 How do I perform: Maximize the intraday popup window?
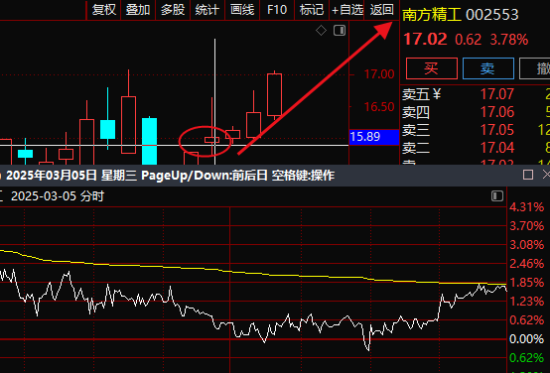pos(528,175)
